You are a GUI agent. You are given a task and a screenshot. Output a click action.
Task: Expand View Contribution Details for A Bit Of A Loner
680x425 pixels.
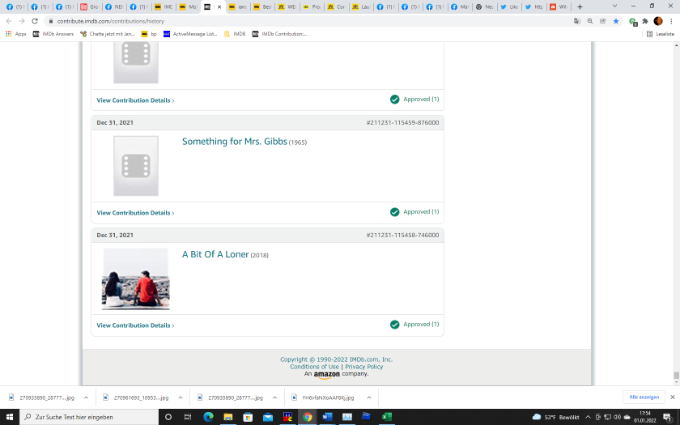[135, 325]
